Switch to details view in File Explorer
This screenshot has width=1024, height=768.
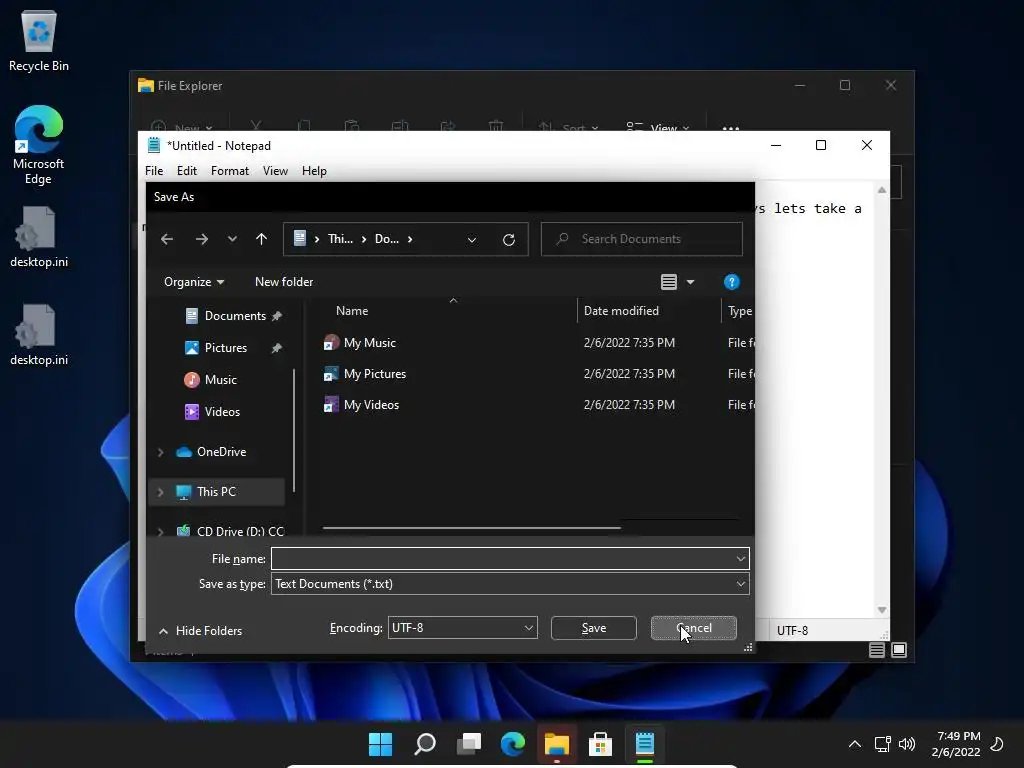877,650
